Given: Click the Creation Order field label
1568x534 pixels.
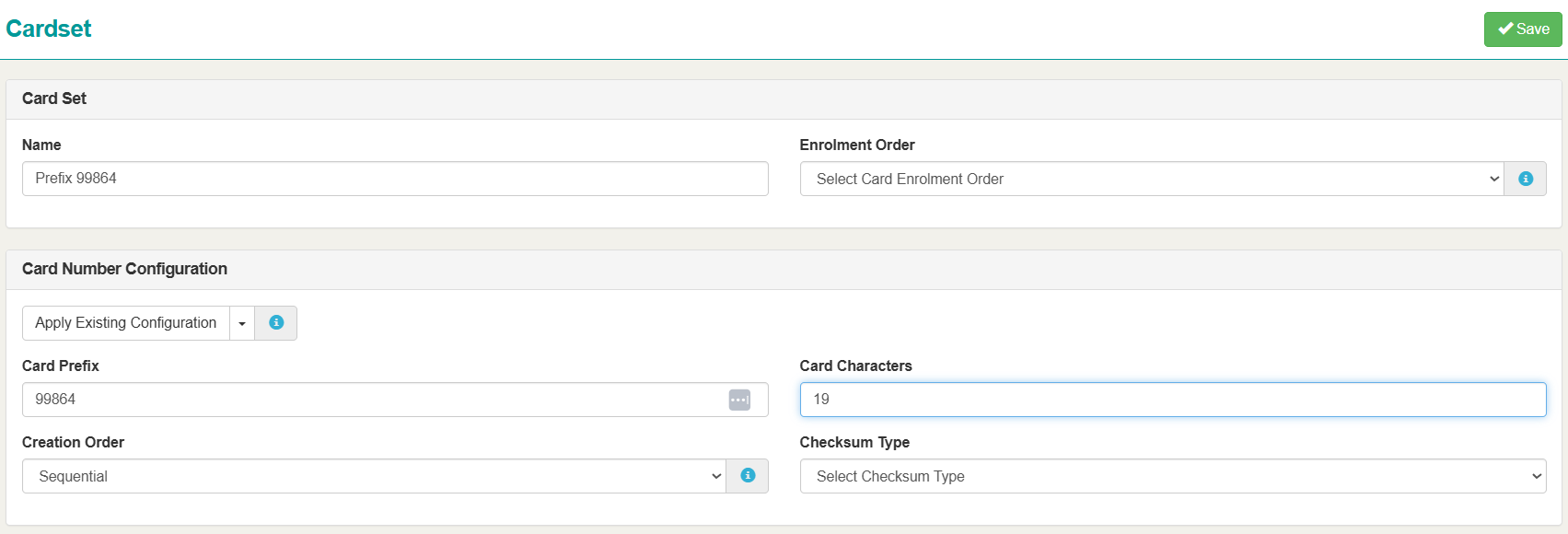Looking at the screenshot, I should [73, 442].
